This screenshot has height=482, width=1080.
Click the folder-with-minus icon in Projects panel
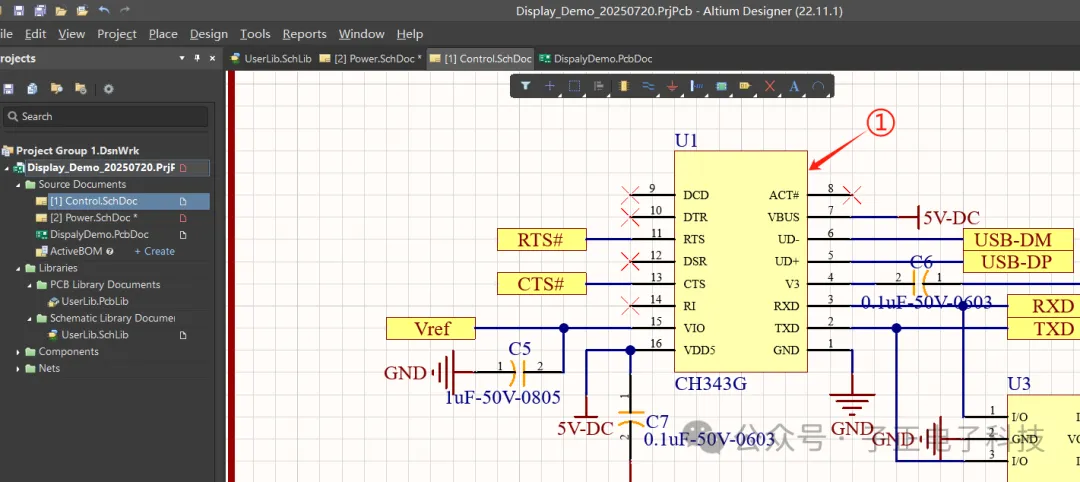(x=81, y=89)
